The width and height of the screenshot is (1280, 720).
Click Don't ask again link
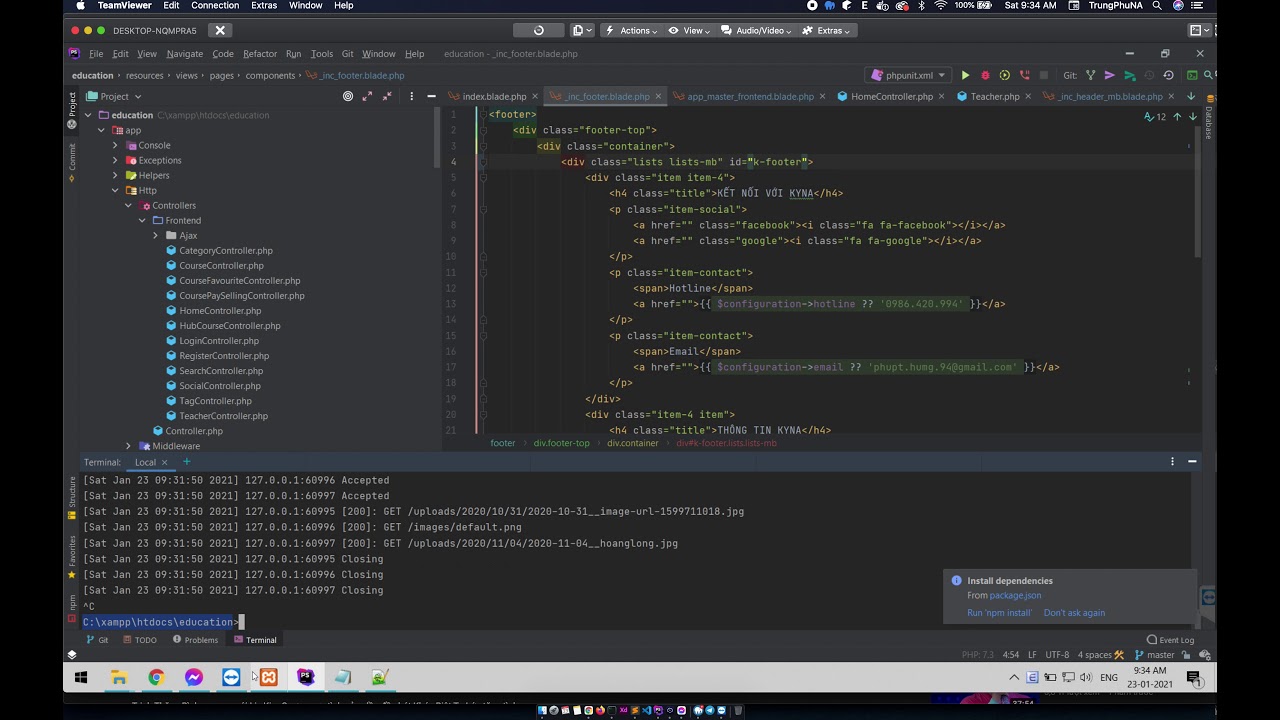1074,613
